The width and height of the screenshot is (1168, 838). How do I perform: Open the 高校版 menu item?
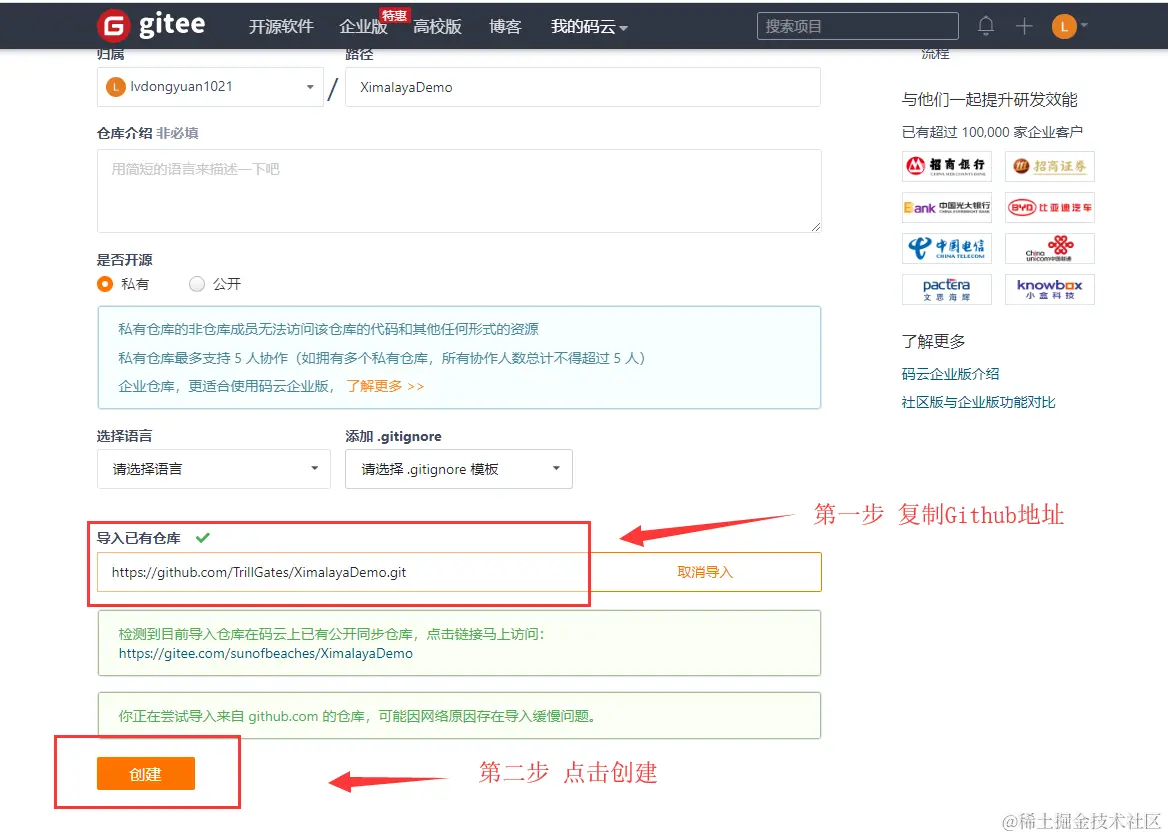pyautogui.click(x=437, y=27)
